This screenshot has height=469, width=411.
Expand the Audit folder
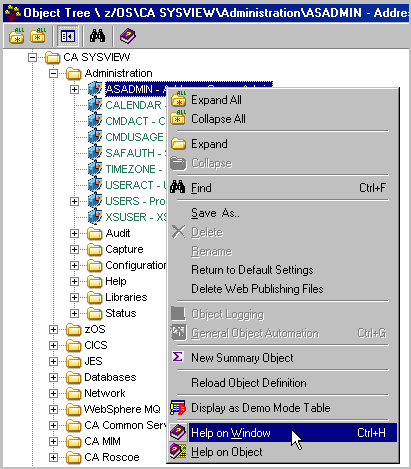74,233
